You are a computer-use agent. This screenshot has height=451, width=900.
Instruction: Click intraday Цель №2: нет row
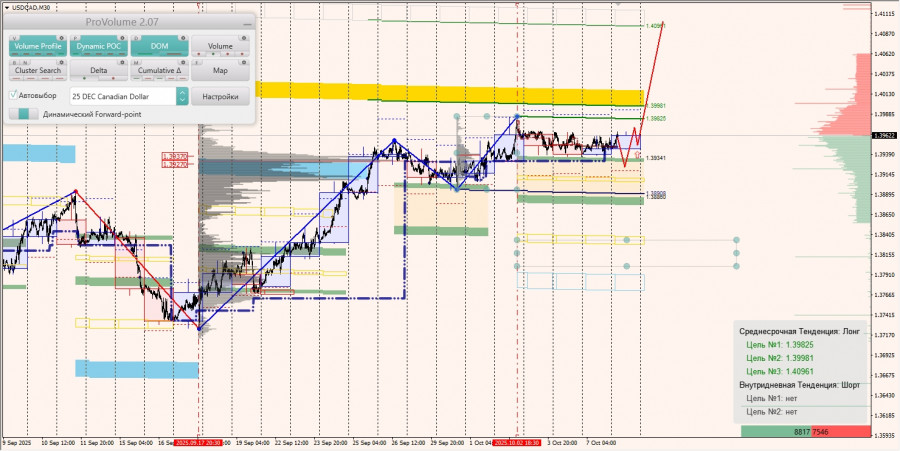click(x=771, y=411)
